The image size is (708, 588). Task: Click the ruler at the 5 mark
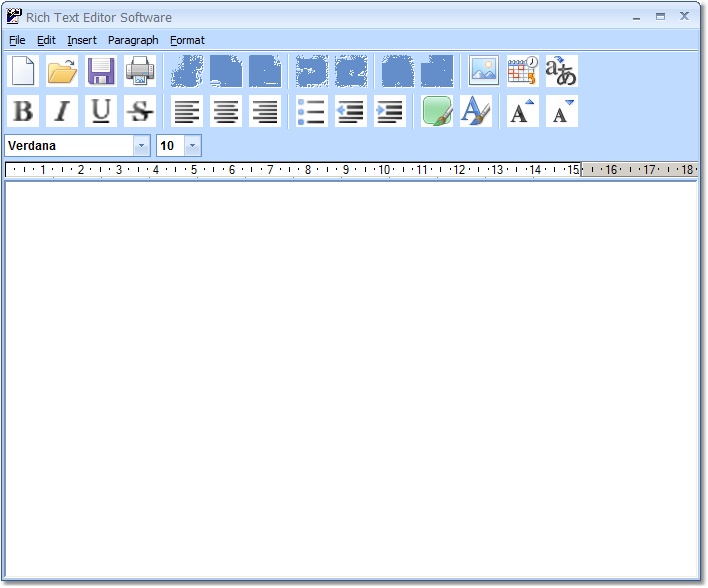click(x=194, y=170)
